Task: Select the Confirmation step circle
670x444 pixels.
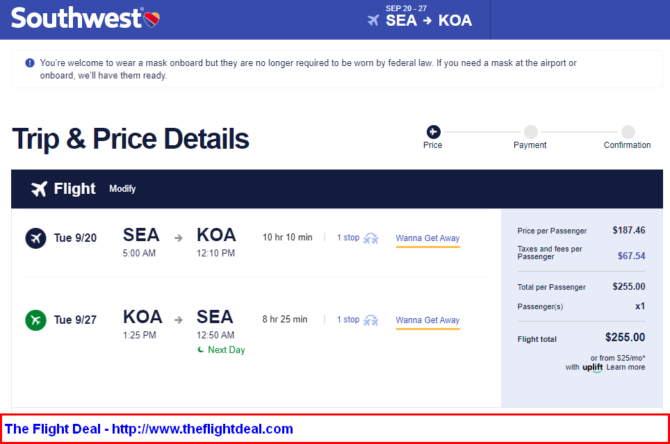Action: click(x=628, y=132)
